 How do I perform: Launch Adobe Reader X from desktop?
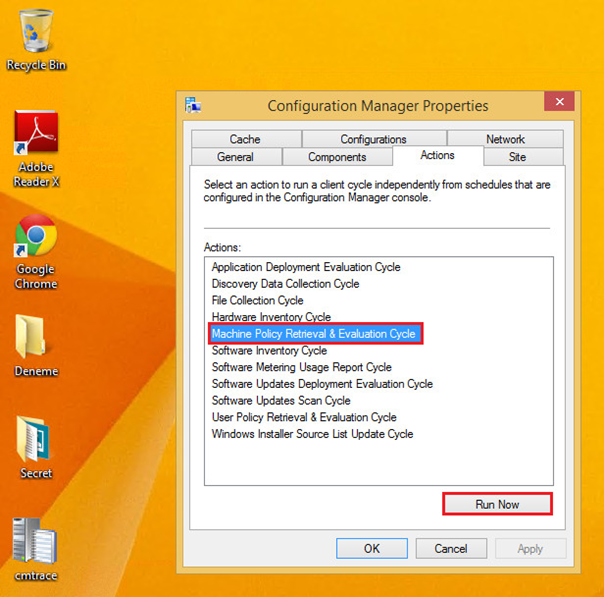click(x=36, y=135)
